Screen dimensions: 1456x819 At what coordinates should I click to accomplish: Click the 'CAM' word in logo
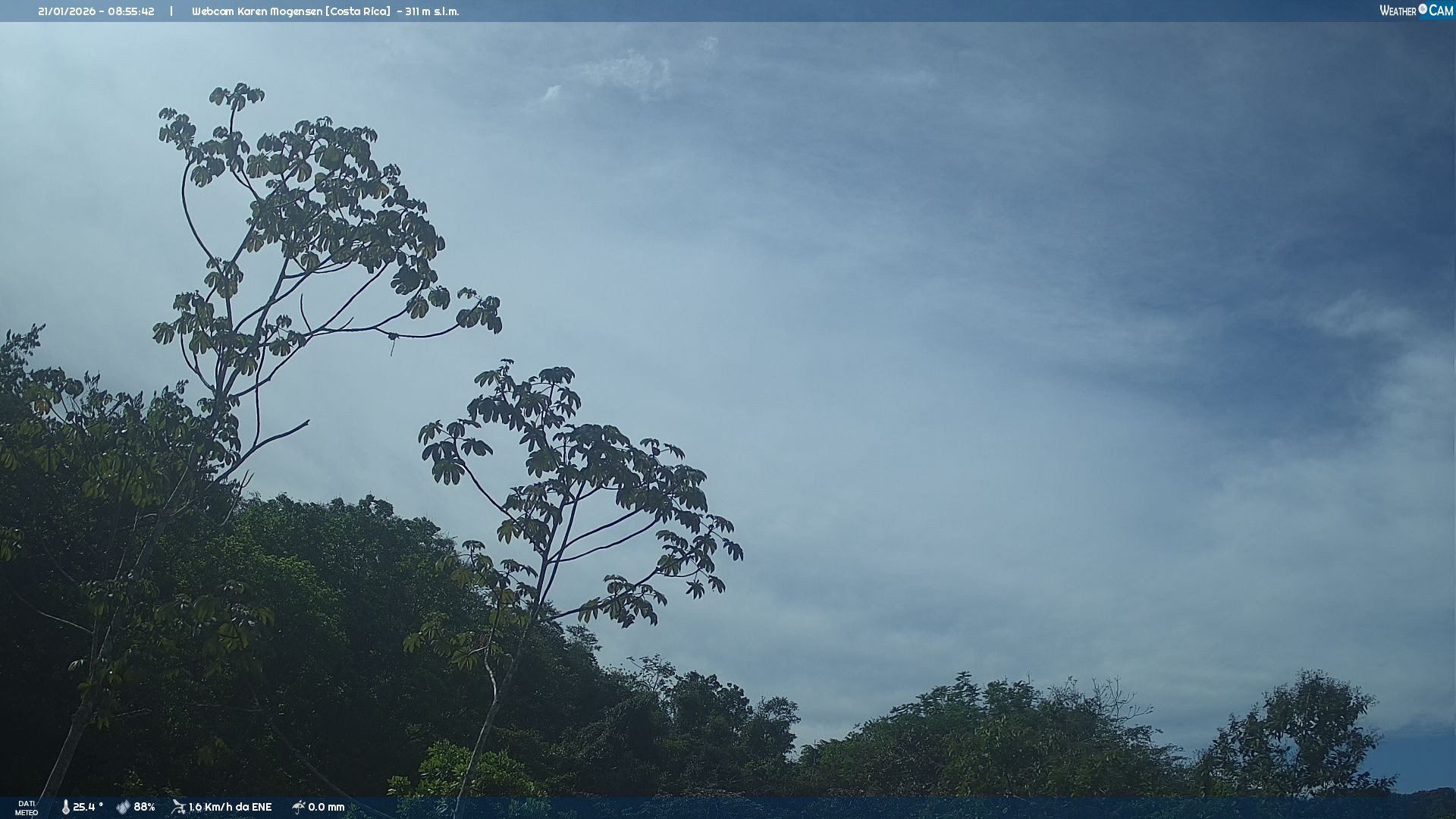[x=1441, y=11]
